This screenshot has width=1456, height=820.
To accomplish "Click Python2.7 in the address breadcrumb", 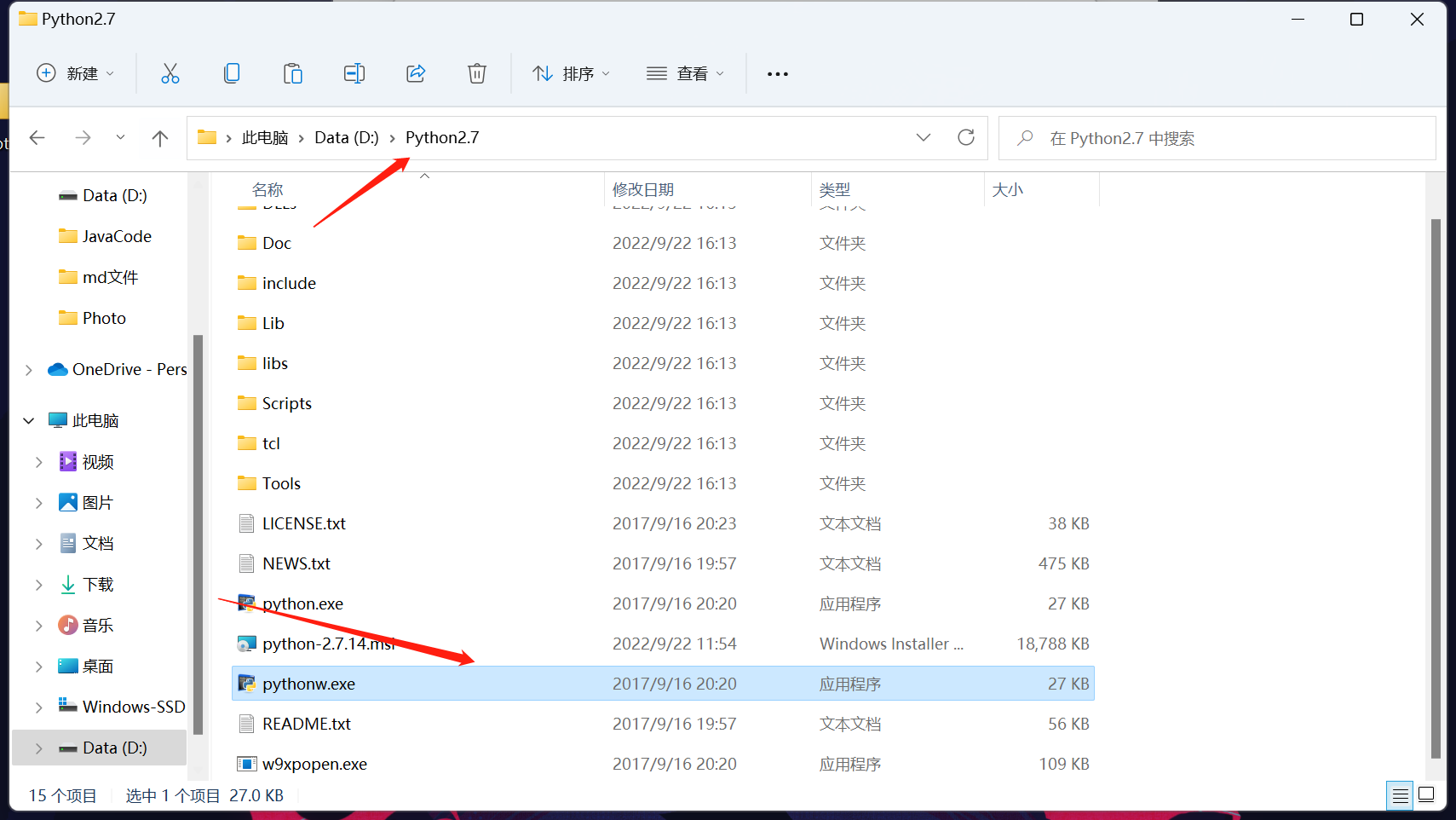I will [x=442, y=137].
